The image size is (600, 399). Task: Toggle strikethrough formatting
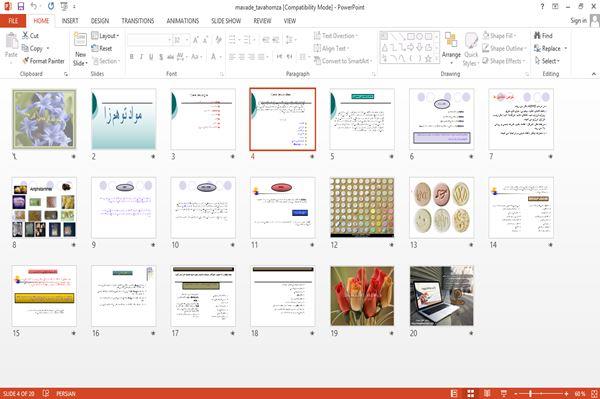(170, 57)
